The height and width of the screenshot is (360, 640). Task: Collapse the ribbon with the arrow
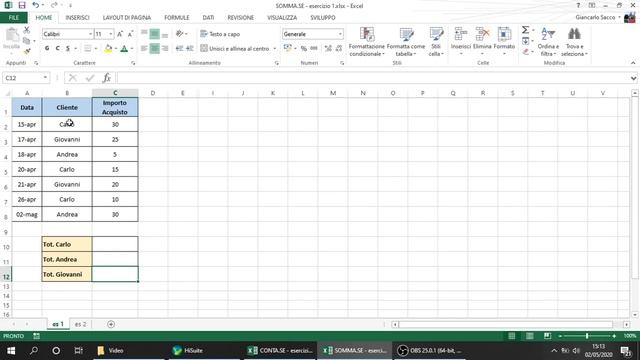click(x=633, y=63)
